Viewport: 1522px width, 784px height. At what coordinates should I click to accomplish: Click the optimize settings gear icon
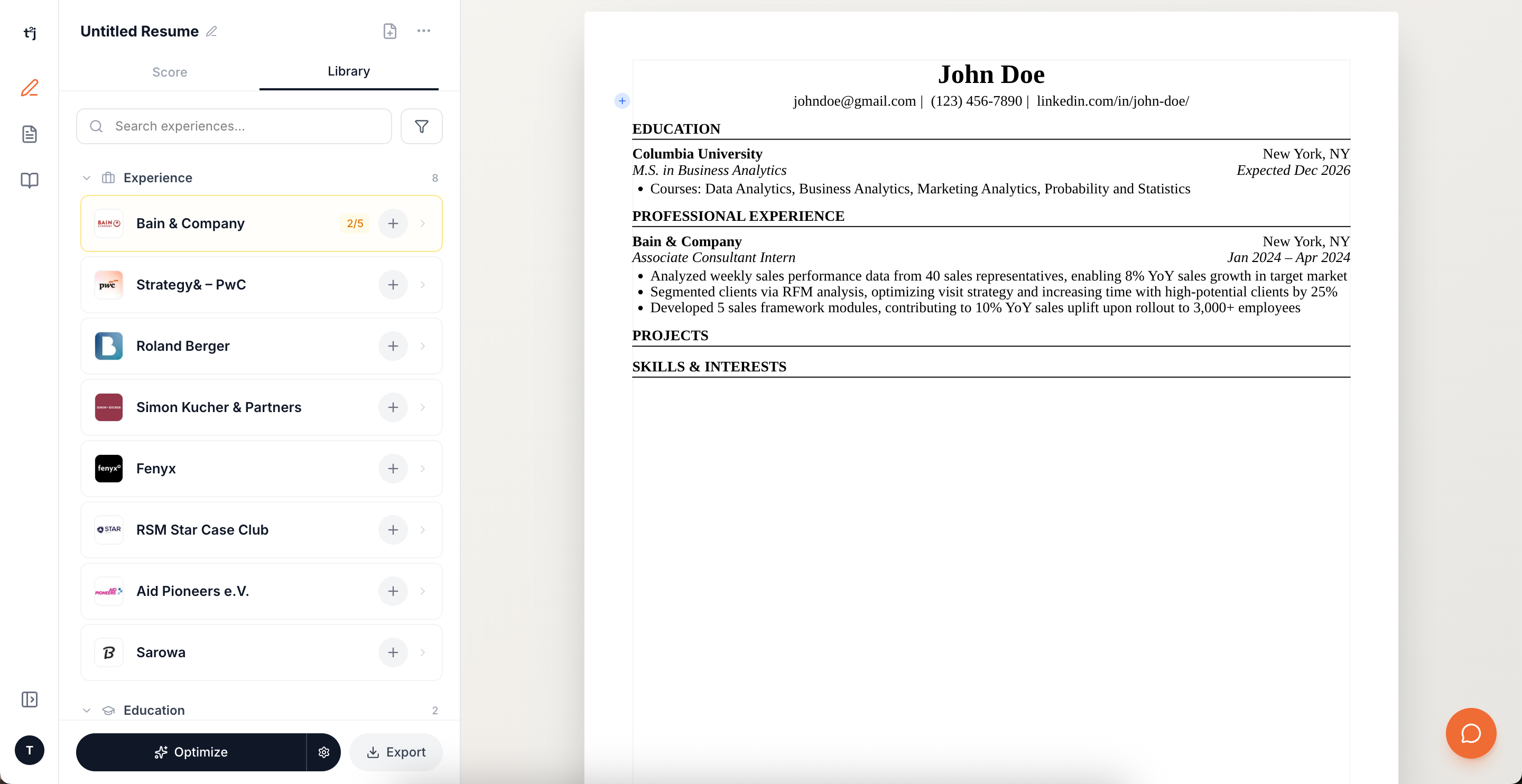[x=324, y=752]
